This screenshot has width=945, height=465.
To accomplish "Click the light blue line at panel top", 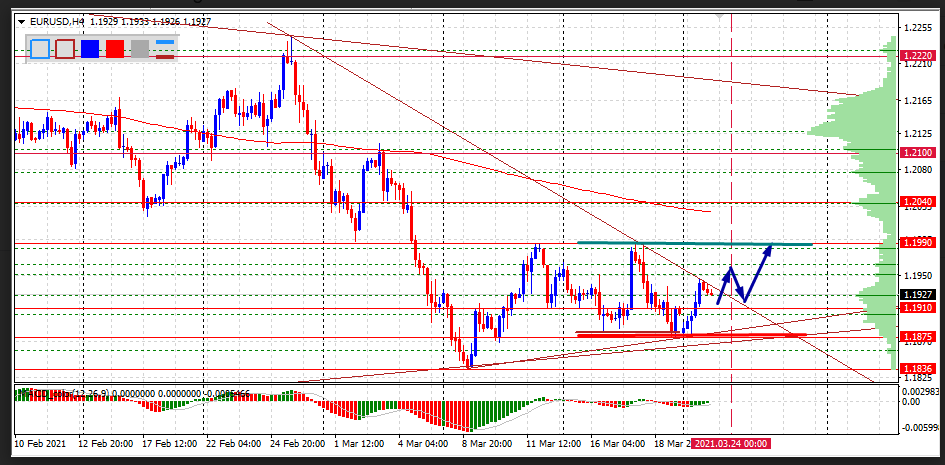I will pyautogui.click(x=164, y=42).
